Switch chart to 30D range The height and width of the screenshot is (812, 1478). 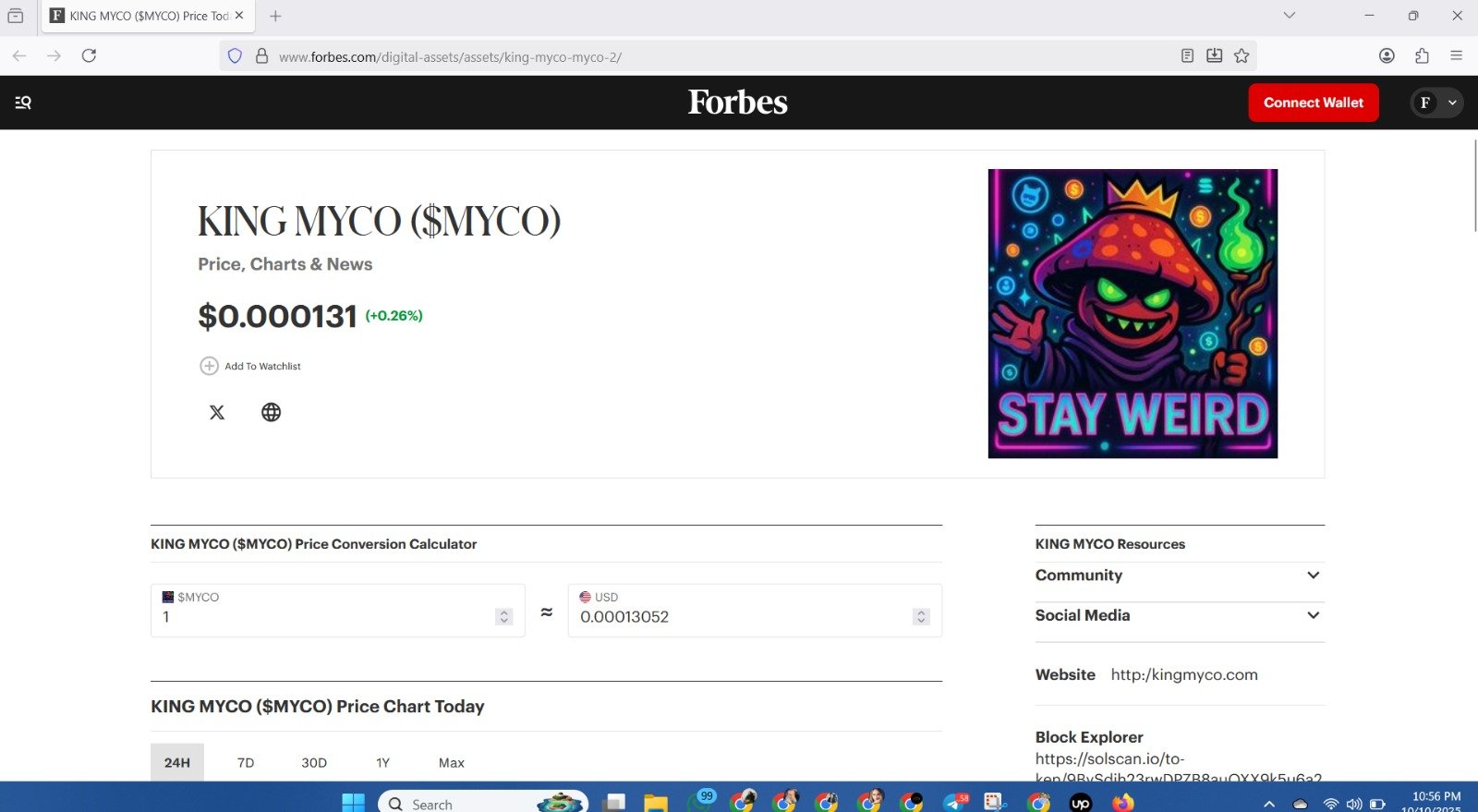click(x=314, y=763)
